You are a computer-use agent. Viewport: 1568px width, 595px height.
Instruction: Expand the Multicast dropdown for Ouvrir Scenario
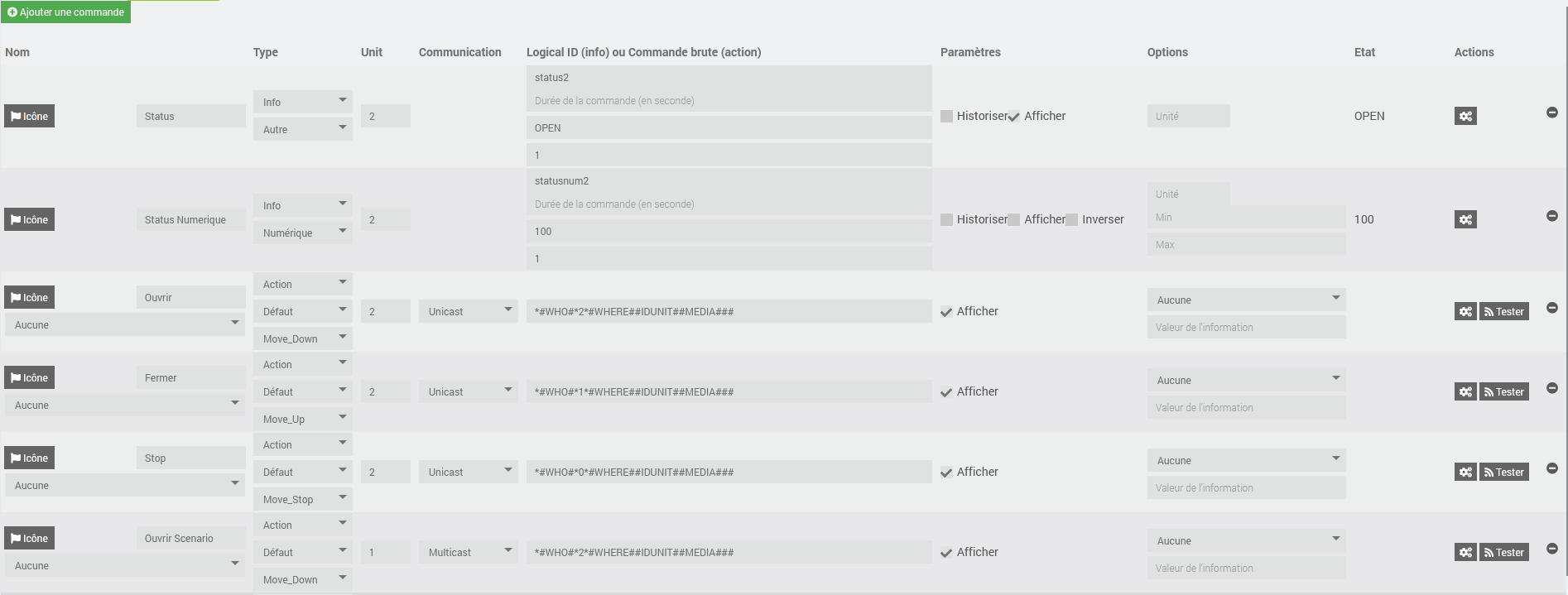[x=469, y=553]
